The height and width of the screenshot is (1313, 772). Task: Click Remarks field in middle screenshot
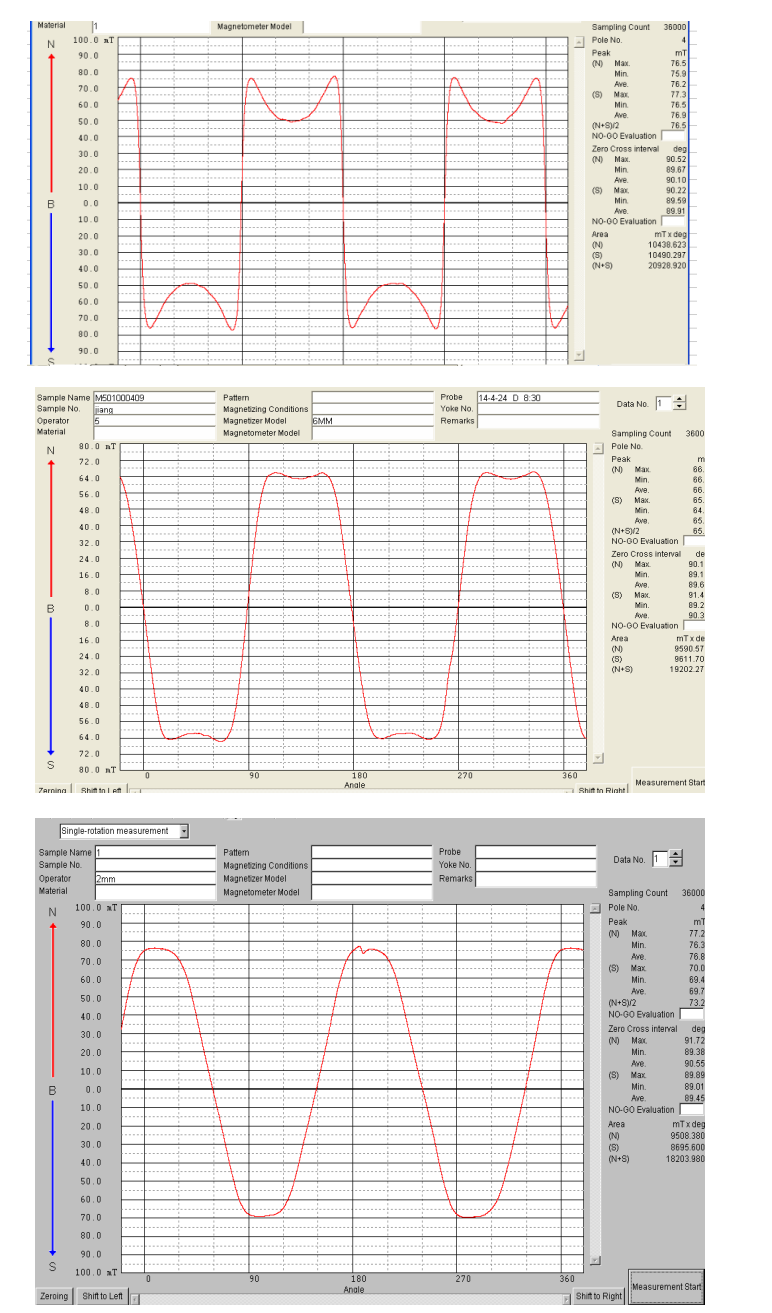click(x=537, y=421)
